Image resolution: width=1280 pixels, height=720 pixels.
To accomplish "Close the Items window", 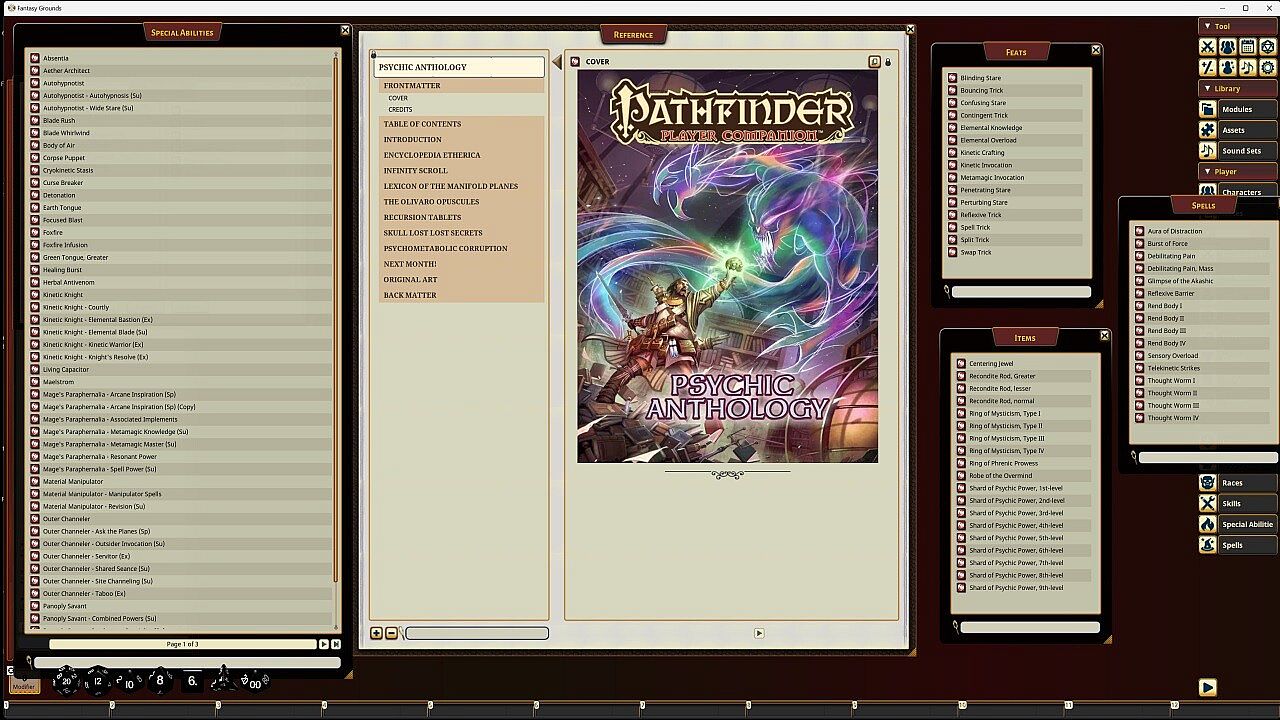I will point(1104,336).
